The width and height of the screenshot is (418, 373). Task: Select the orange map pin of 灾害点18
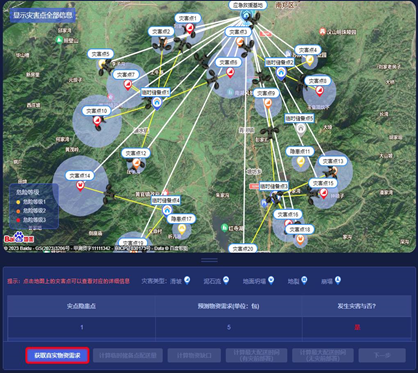point(300,239)
